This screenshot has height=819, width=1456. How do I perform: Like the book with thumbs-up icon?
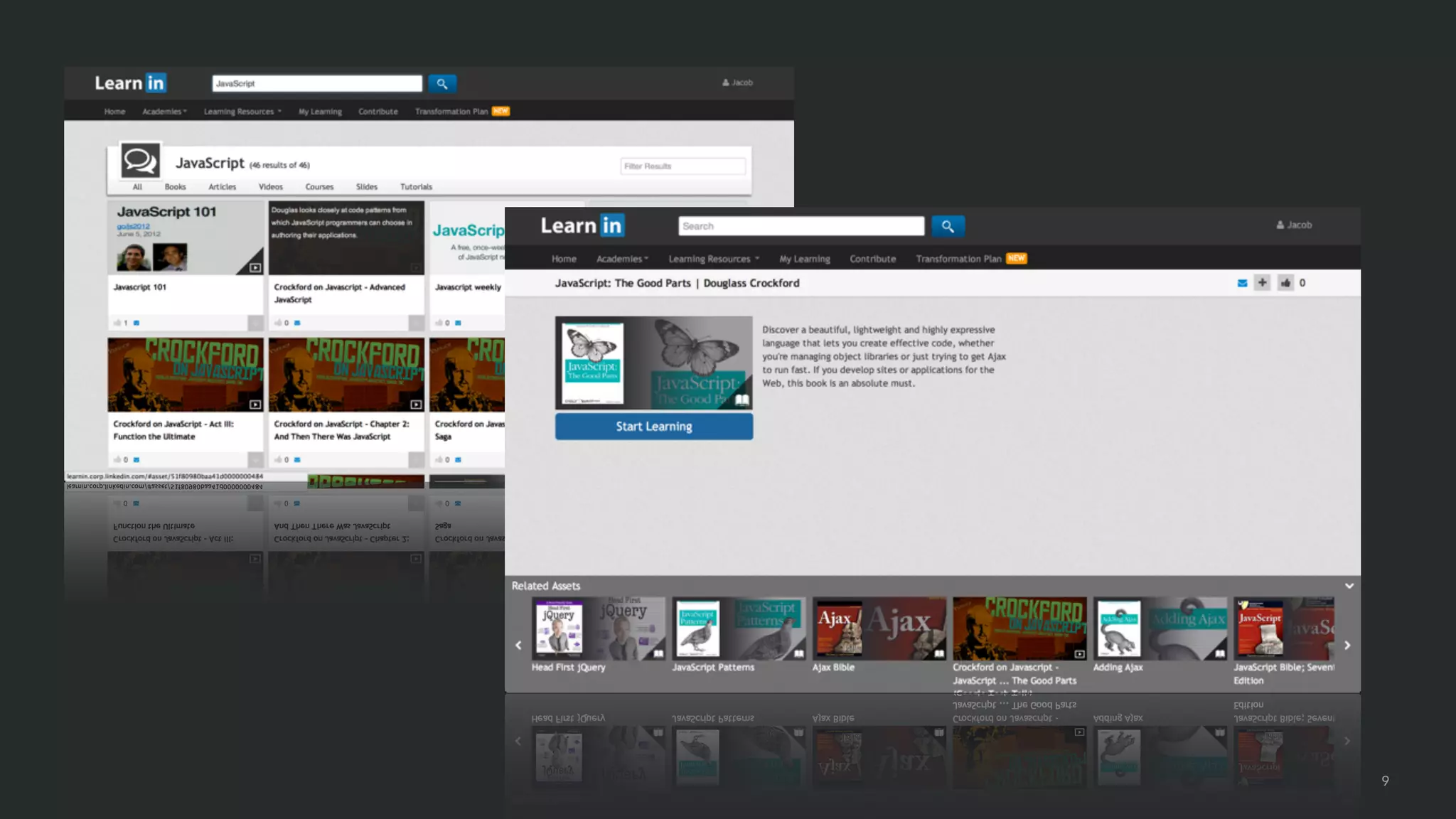1285,283
